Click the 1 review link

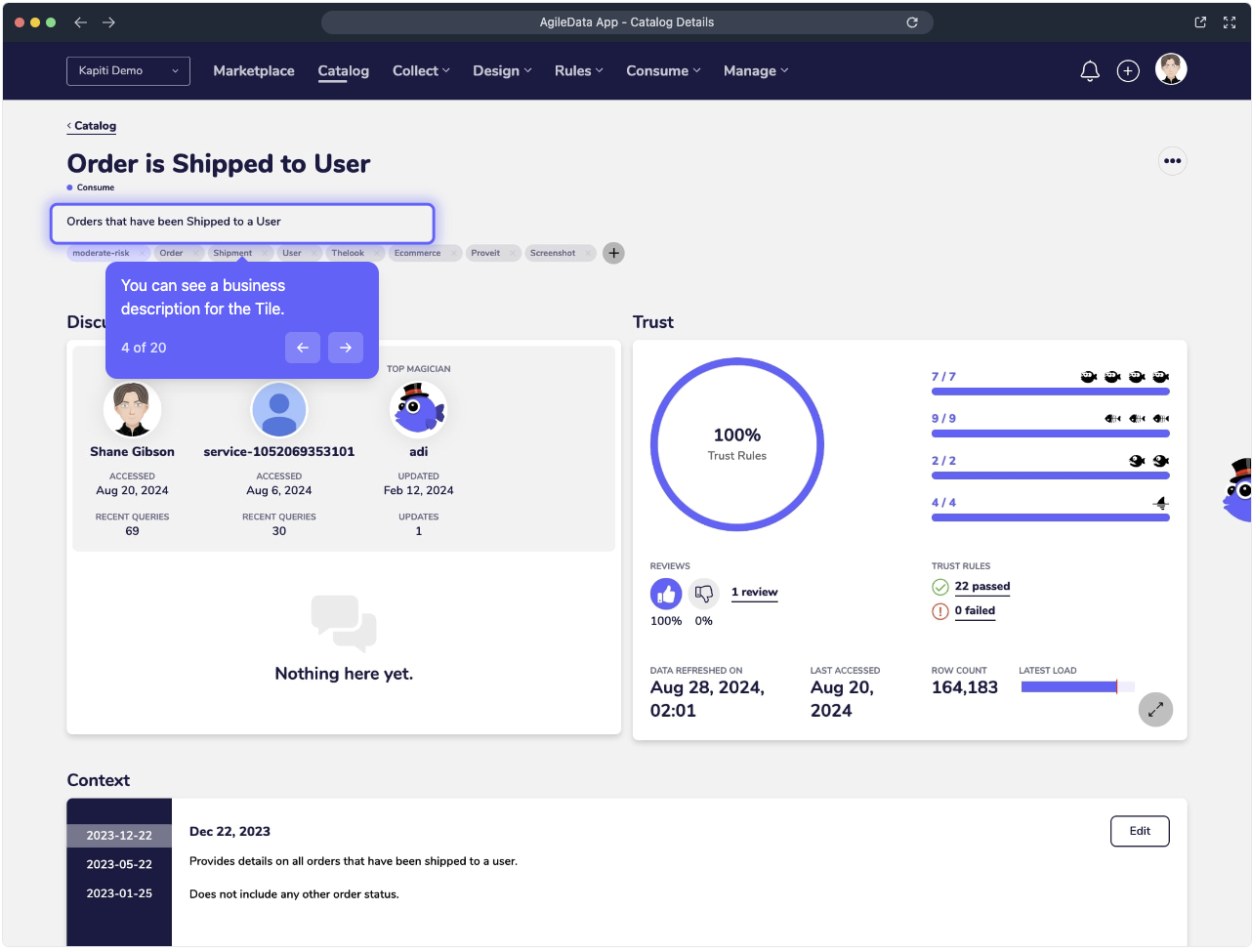click(x=754, y=592)
